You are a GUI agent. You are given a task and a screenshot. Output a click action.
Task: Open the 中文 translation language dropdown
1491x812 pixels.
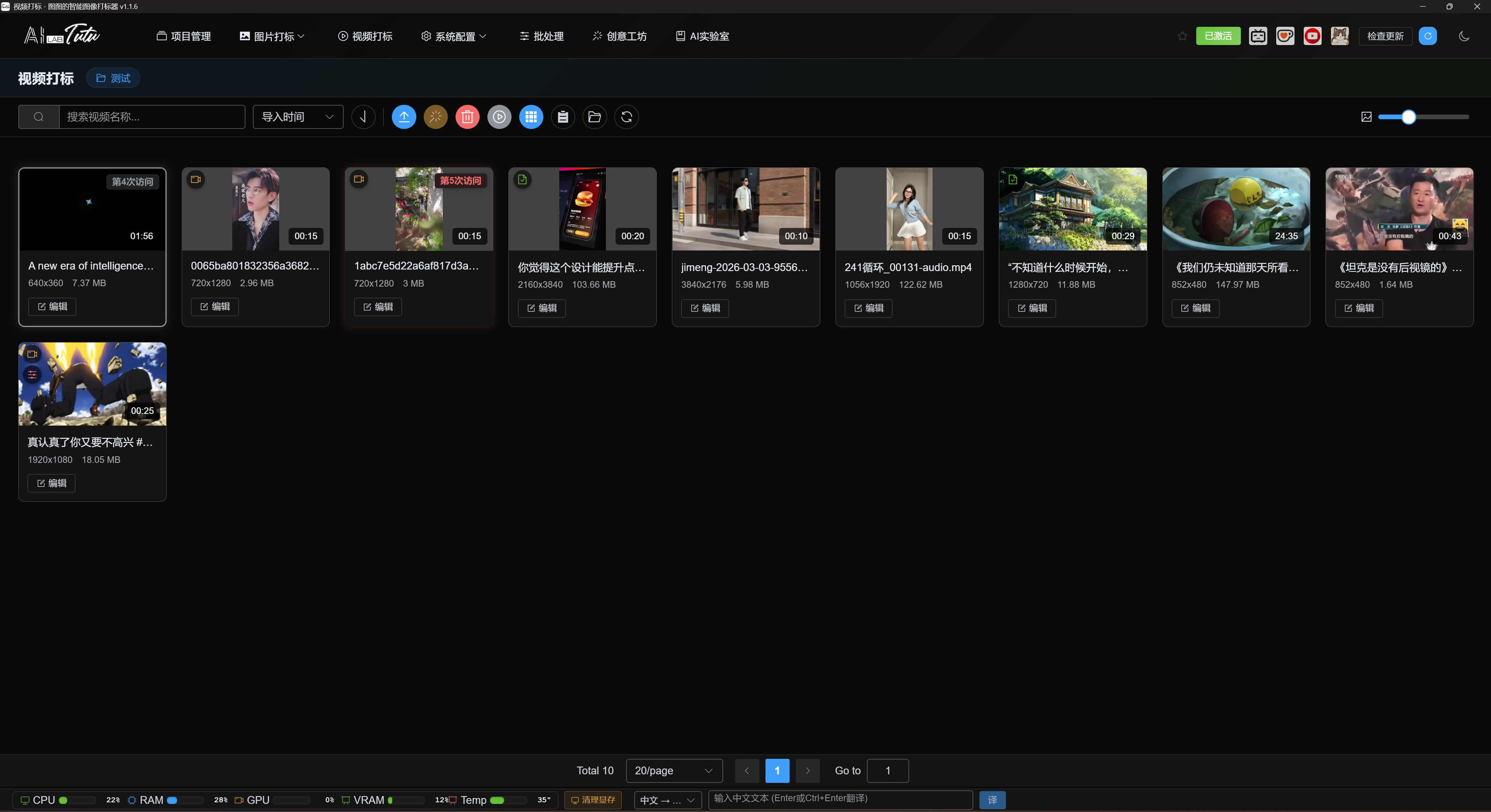(667, 800)
